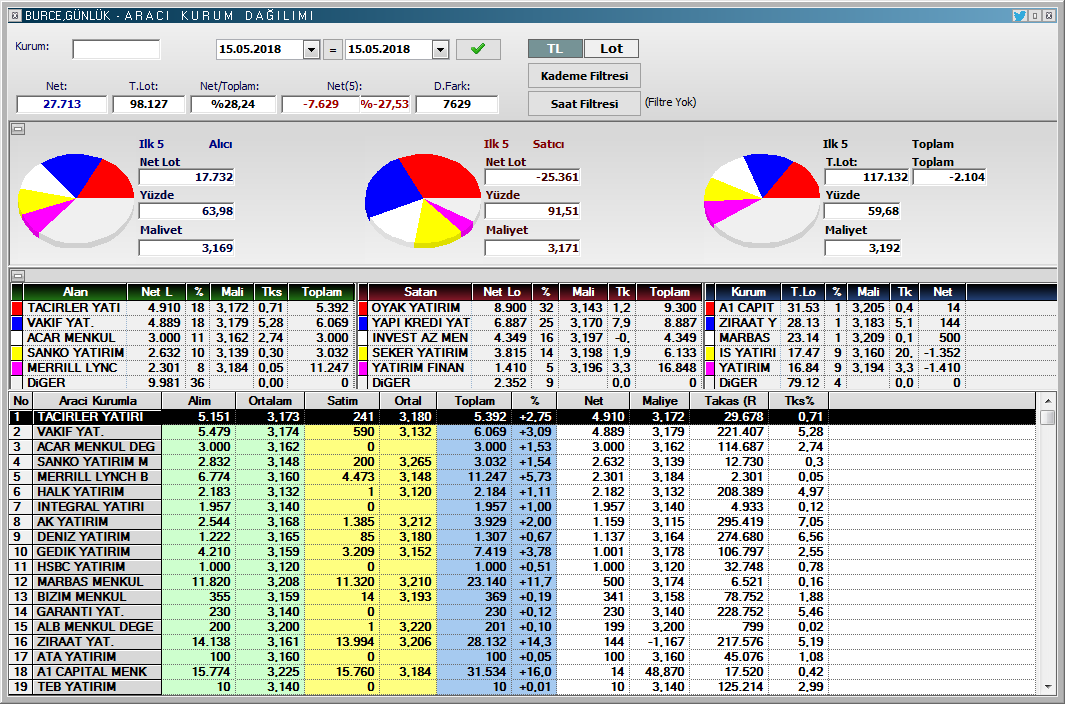
Task: Click red swatch next to A1 CAPIT
Action: 710,308
